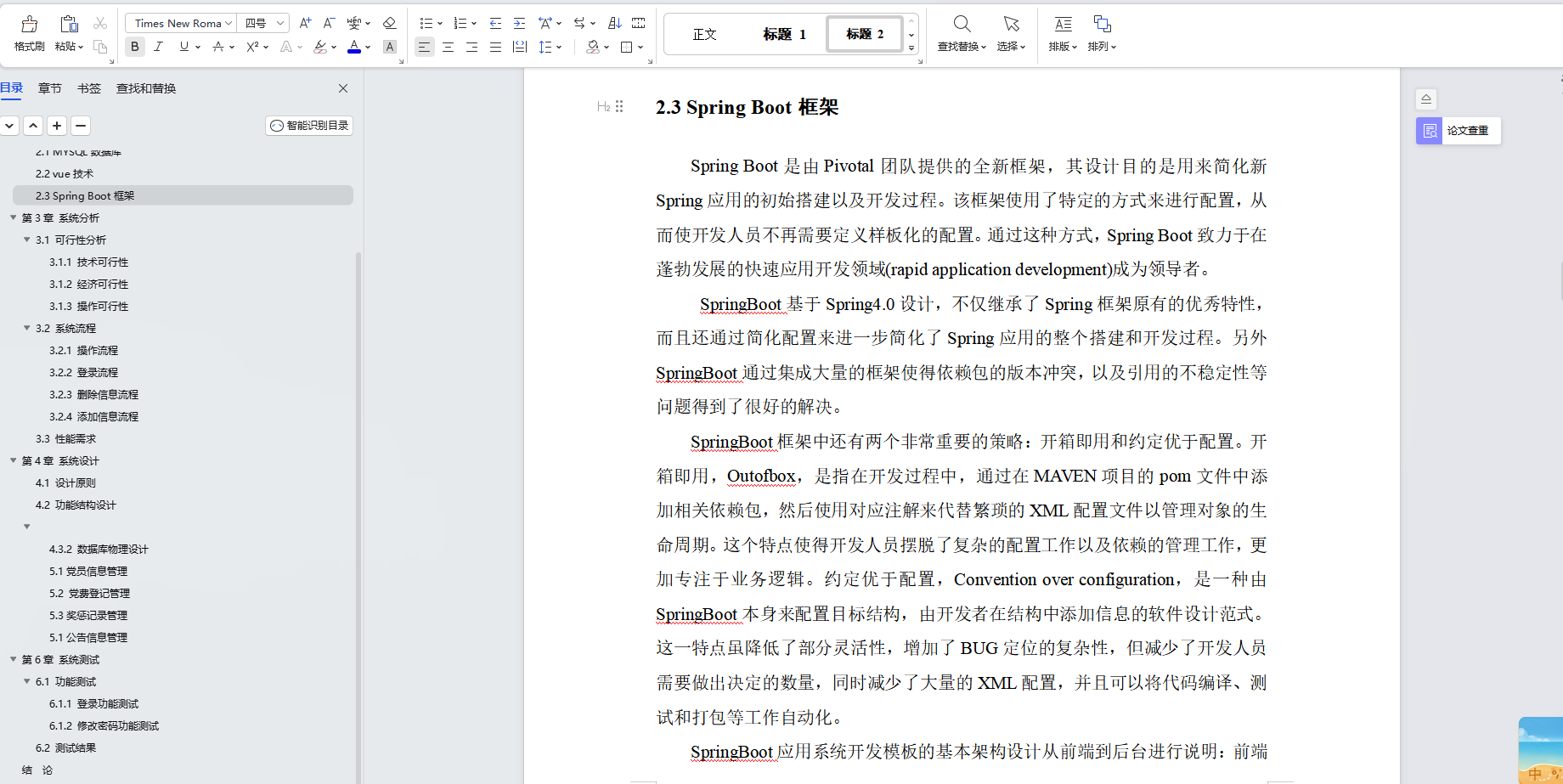This screenshot has width=1563, height=784.
Task: Go to 6.2 测试结果 in outline
Action: [65, 747]
